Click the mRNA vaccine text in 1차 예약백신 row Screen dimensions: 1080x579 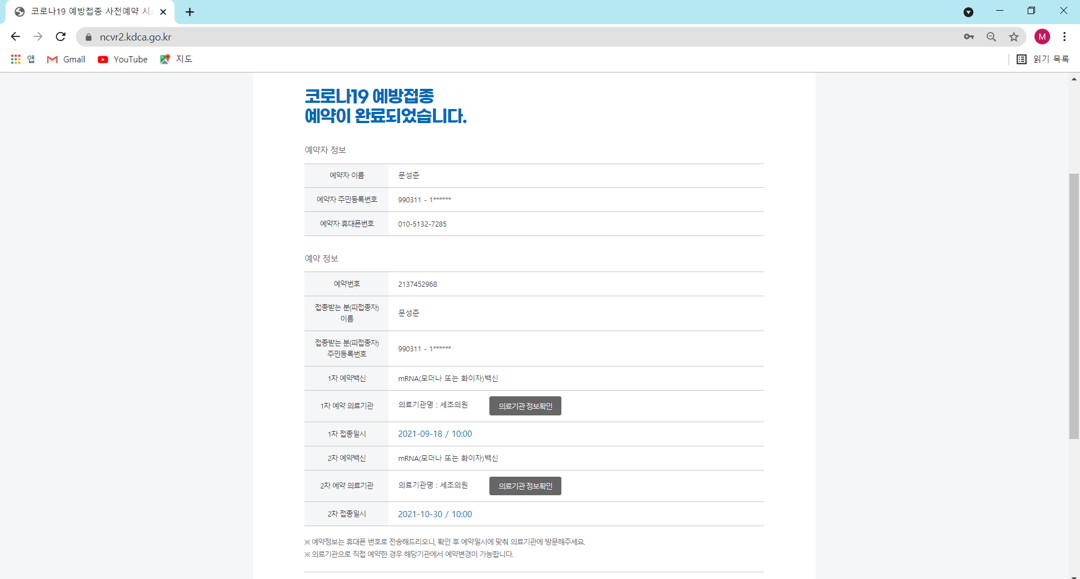point(448,379)
